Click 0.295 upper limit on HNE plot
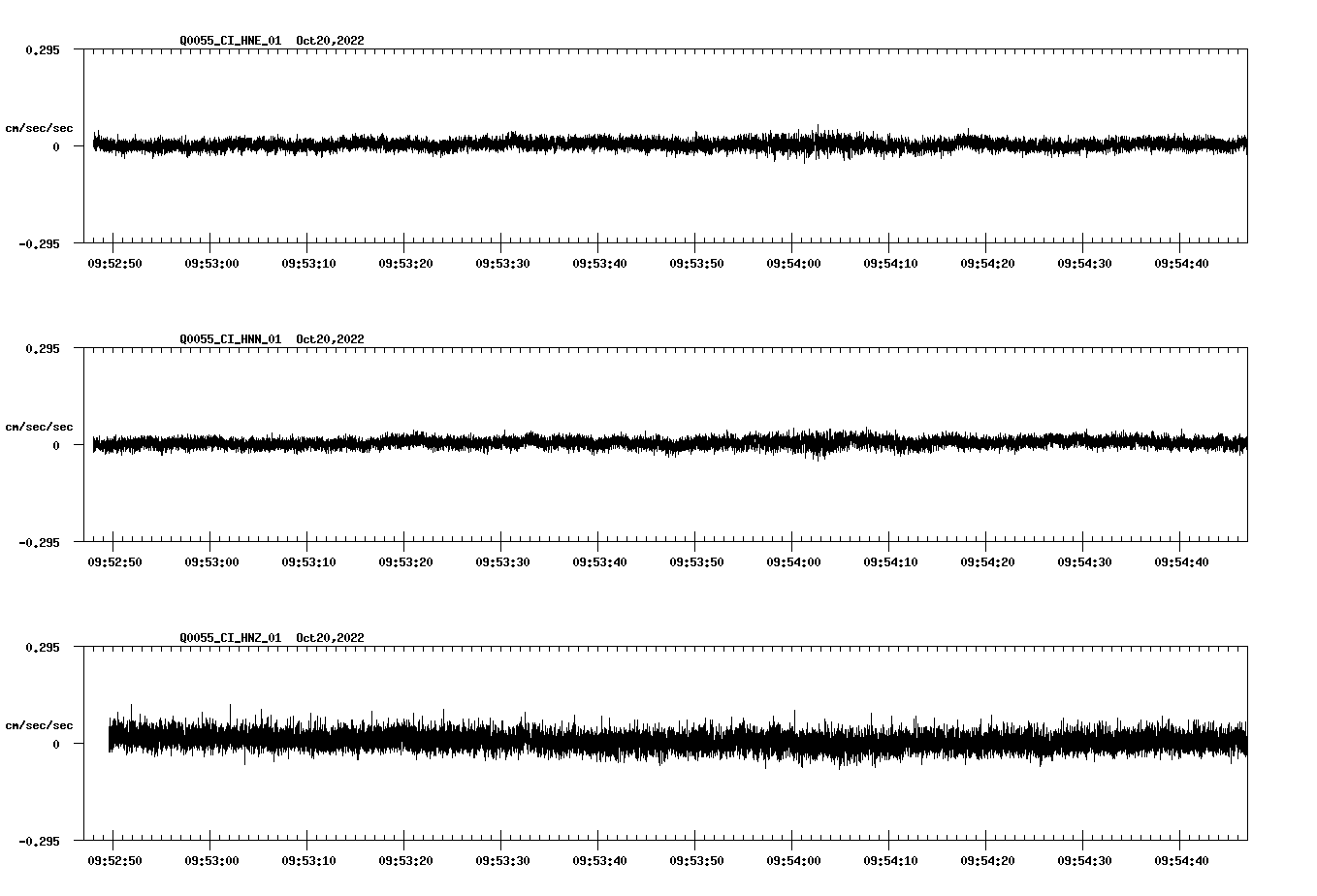The image size is (1317, 896). click(x=42, y=50)
